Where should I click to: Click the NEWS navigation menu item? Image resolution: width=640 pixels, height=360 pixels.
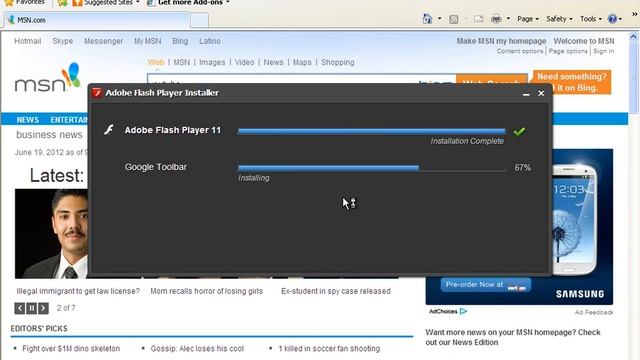[28, 120]
